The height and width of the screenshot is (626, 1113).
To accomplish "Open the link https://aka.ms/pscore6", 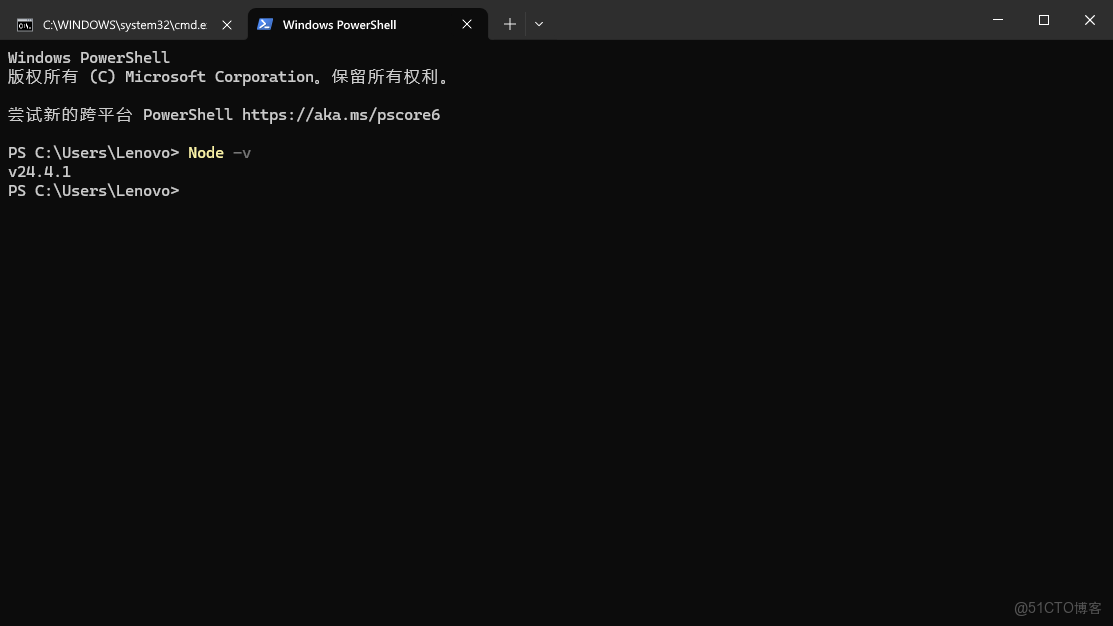I will point(341,114).
